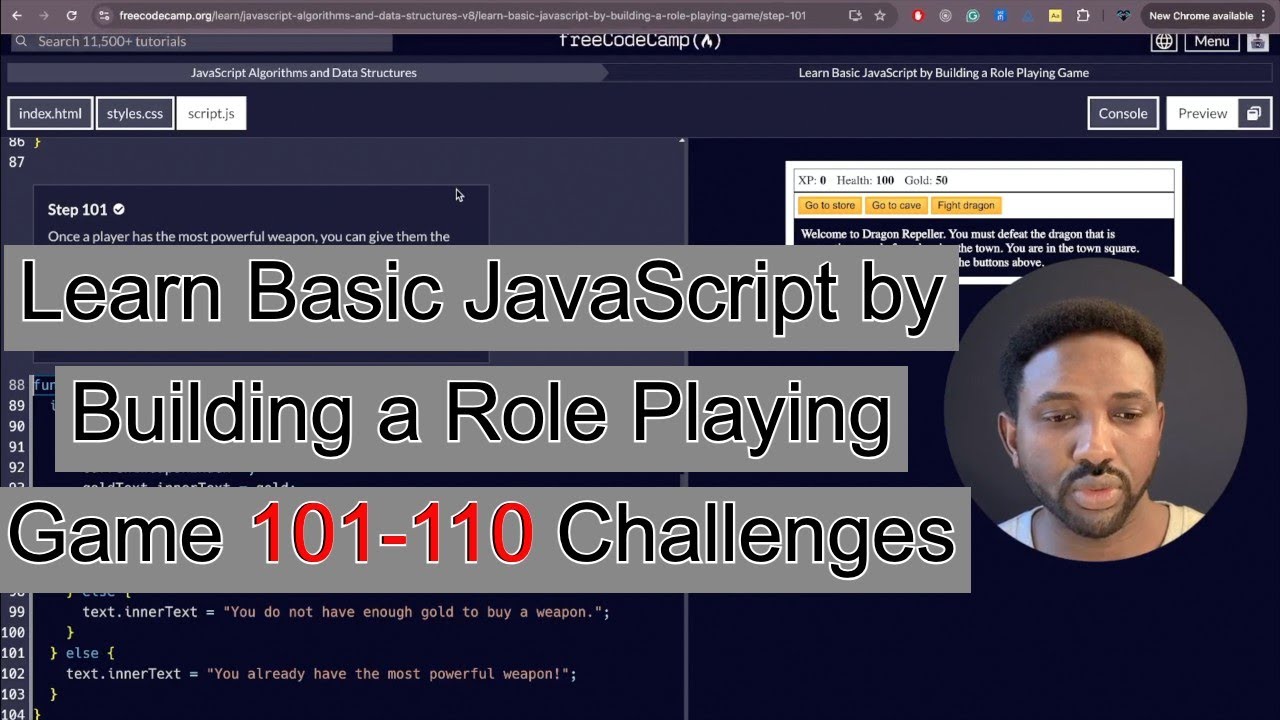Click the Step 101 heading
The width and height of the screenshot is (1280, 720).
point(77,210)
